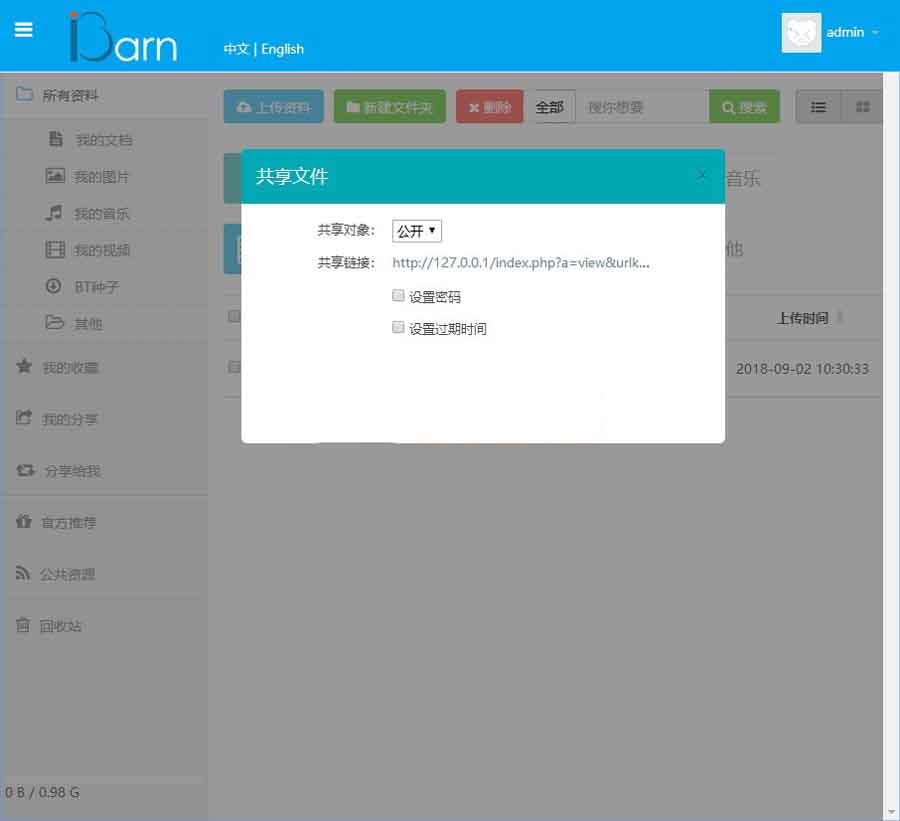900x821 pixels.
Task: Click the search text input field
Action: (x=643, y=107)
